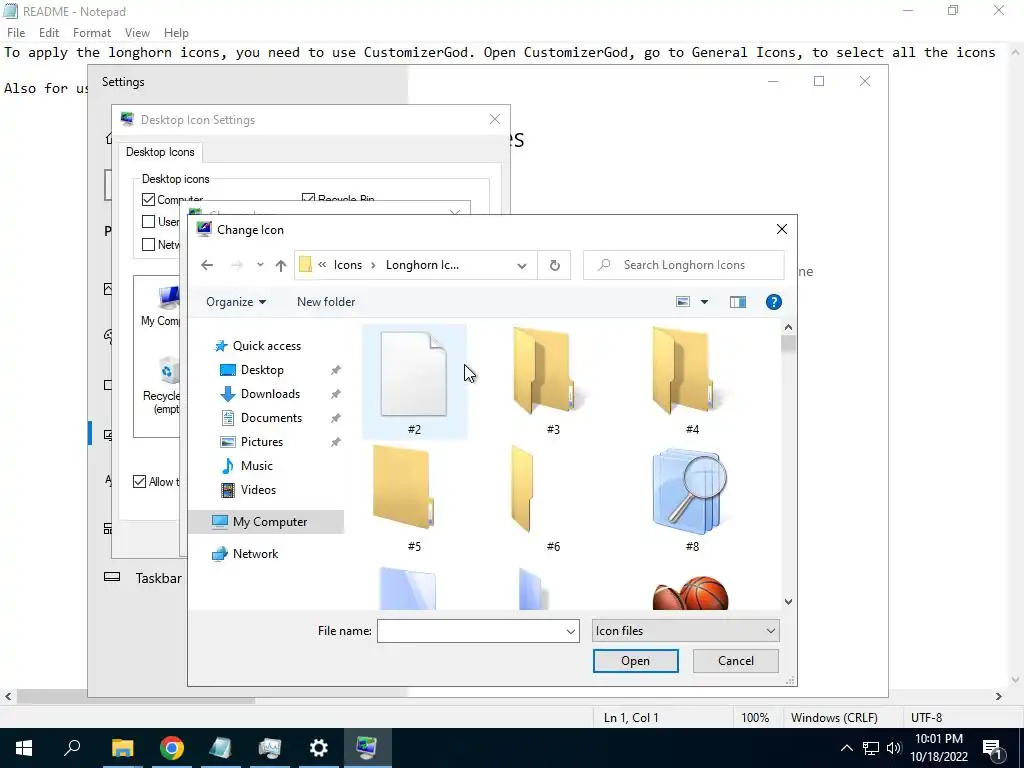Go back in Change Icon dialog
The image size is (1024, 768).
[207, 265]
